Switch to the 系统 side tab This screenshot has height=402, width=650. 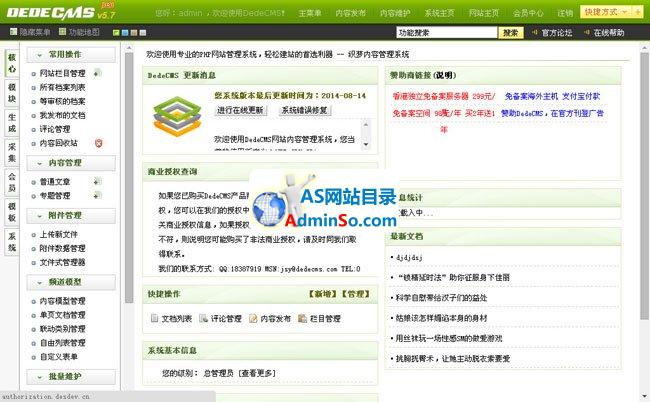coord(12,242)
